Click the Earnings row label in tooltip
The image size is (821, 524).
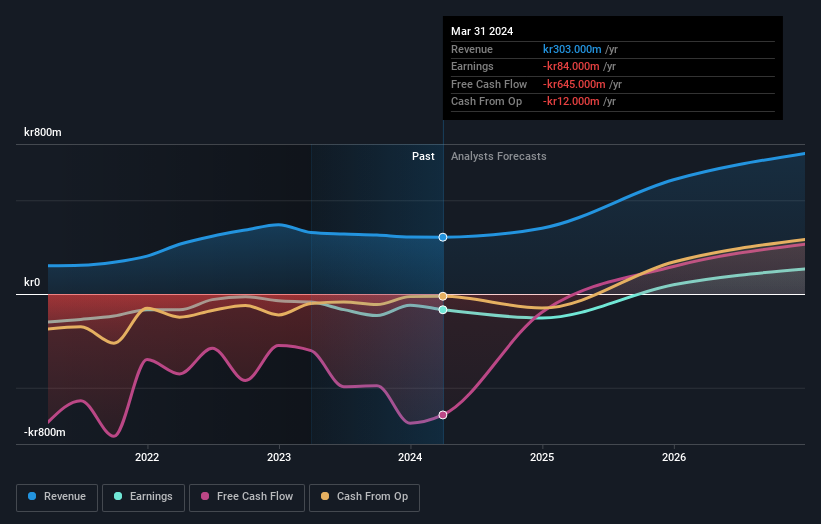pos(472,66)
